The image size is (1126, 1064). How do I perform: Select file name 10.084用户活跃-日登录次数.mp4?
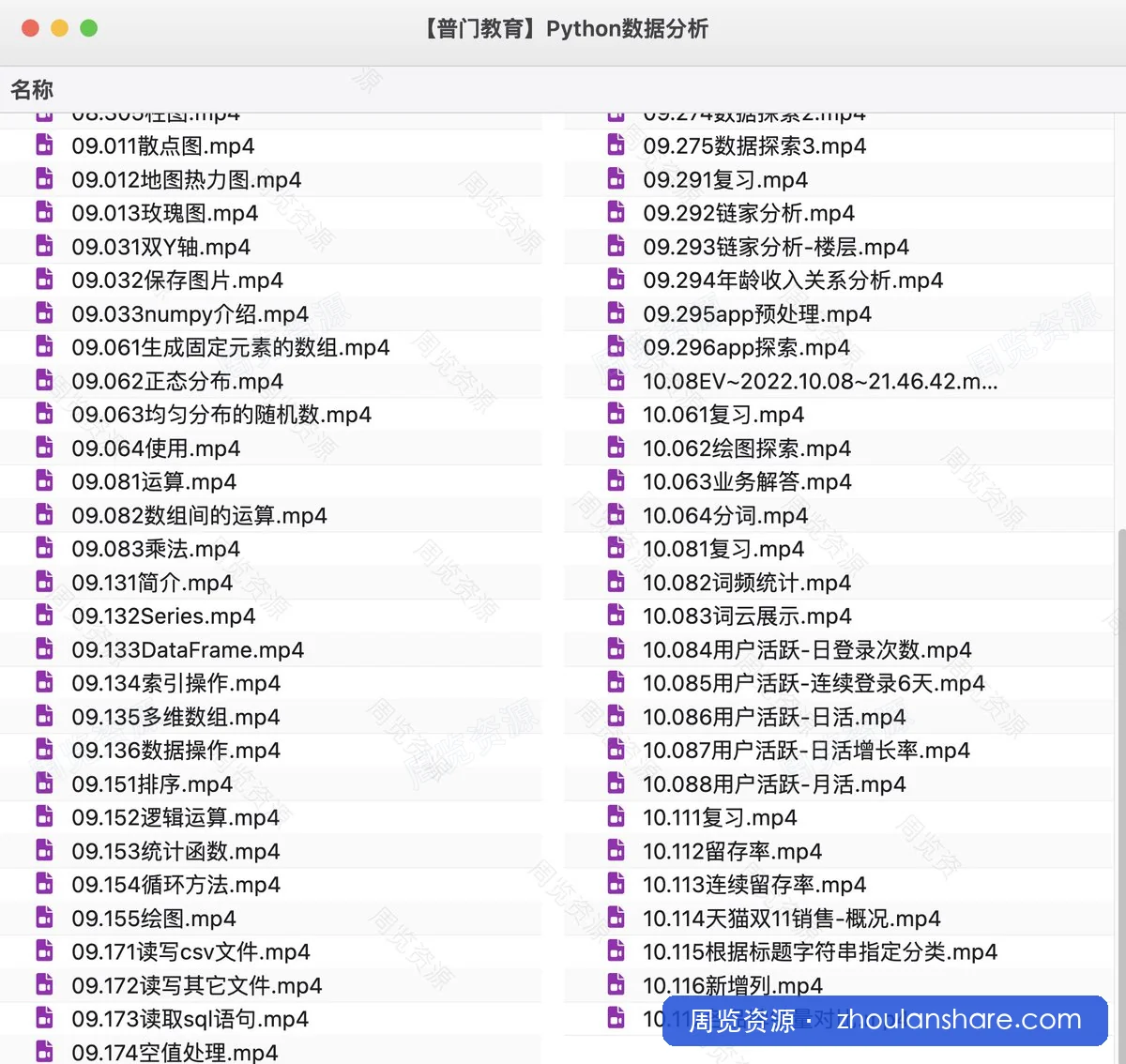pyautogui.click(x=807, y=650)
